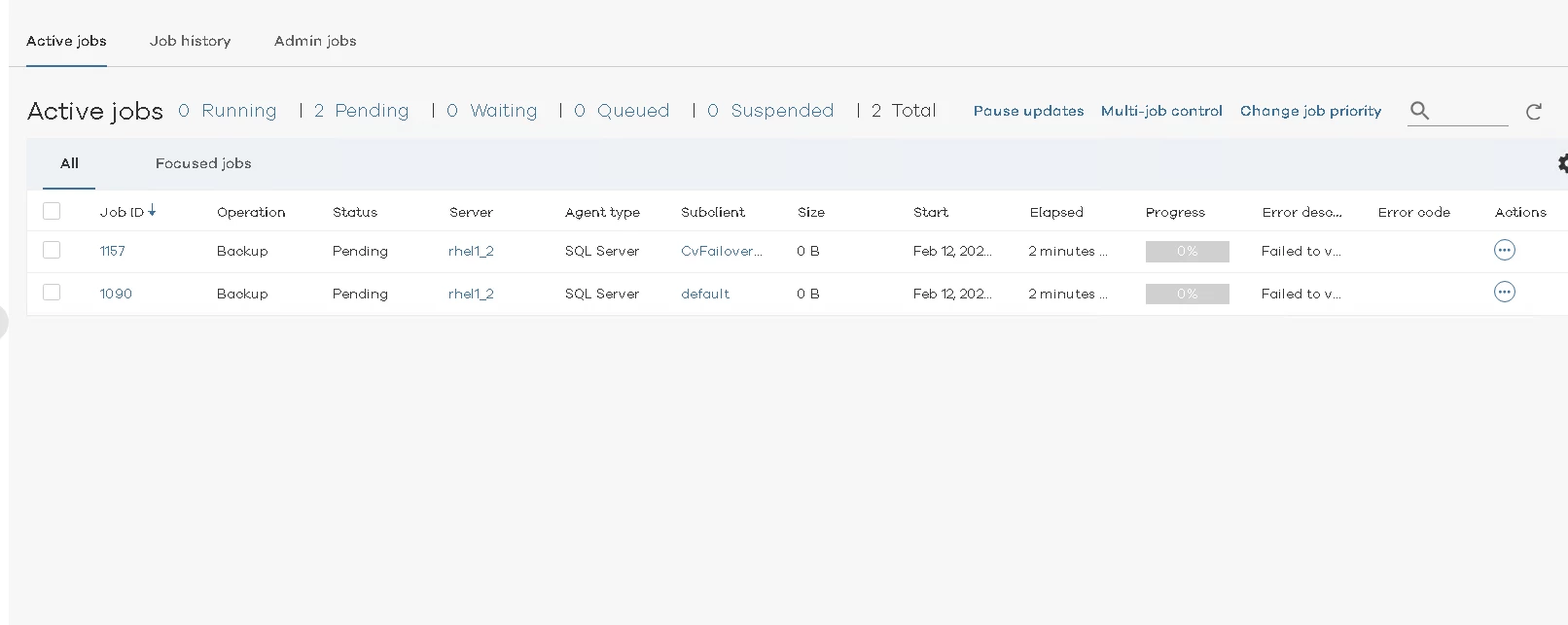Image resolution: width=1568 pixels, height=625 pixels.
Task: Click the Job ID sort arrow
Action: 153,211
